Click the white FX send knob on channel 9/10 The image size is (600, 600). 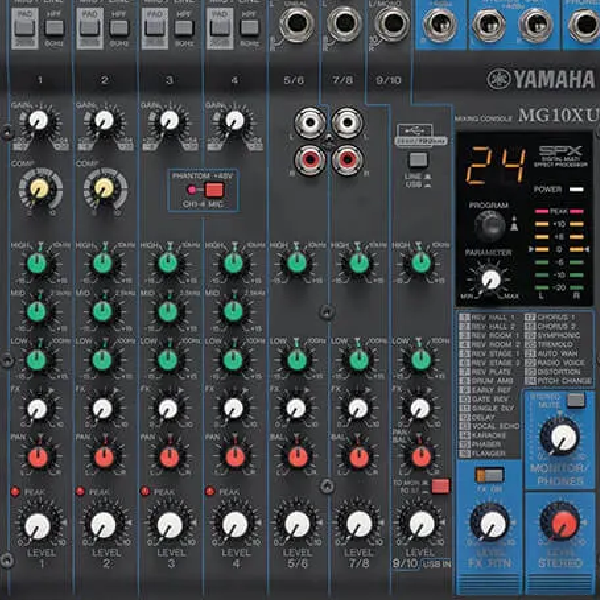(420, 409)
